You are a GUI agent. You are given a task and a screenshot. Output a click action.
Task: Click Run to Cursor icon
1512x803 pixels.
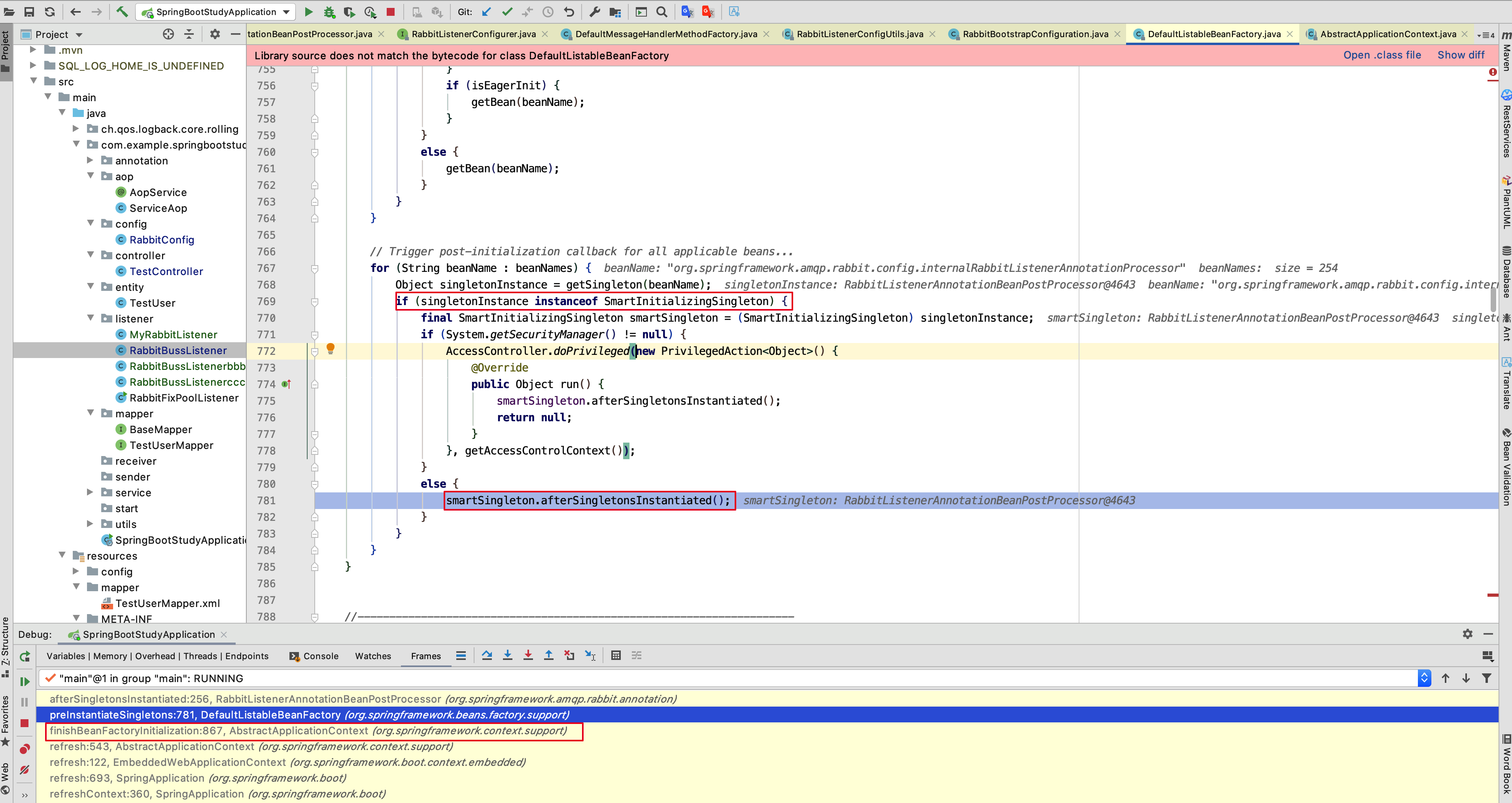coord(590,655)
